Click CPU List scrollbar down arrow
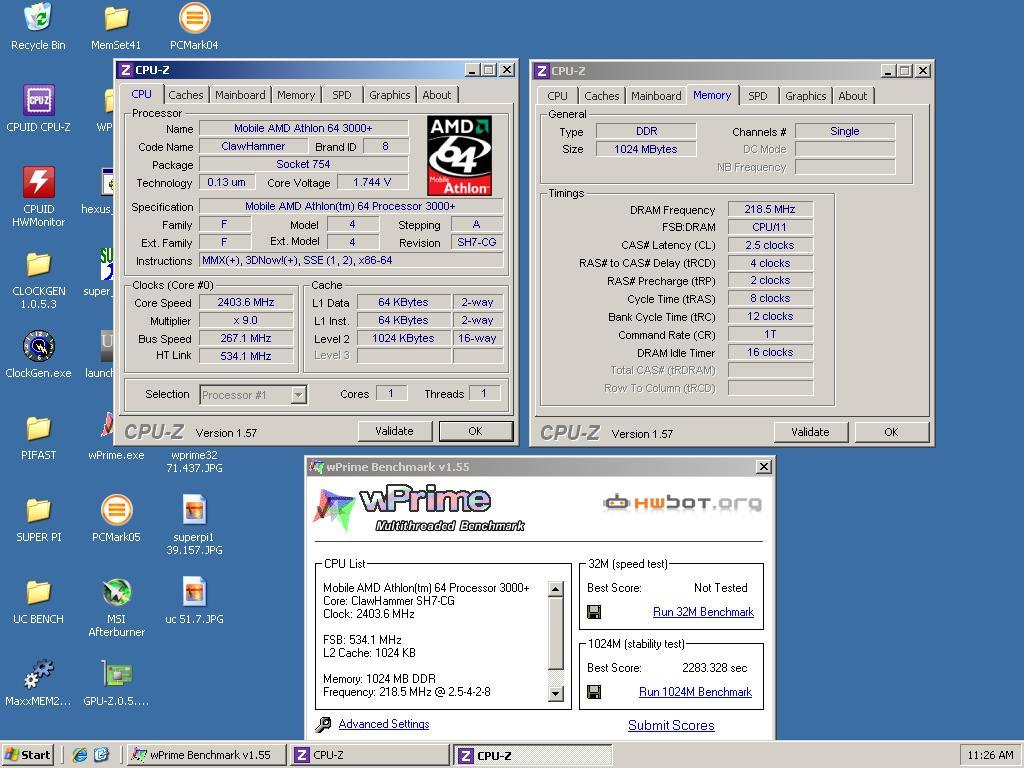Viewport: 1024px width, 768px height. pyautogui.click(x=556, y=694)
